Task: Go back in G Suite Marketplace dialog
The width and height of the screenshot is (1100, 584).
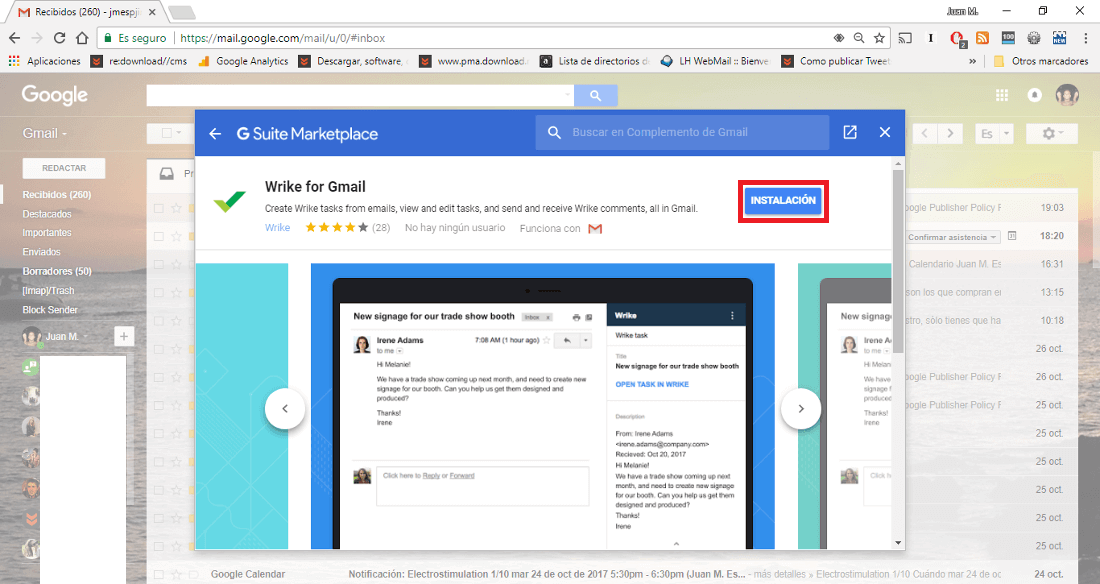Action: (215, 133)
